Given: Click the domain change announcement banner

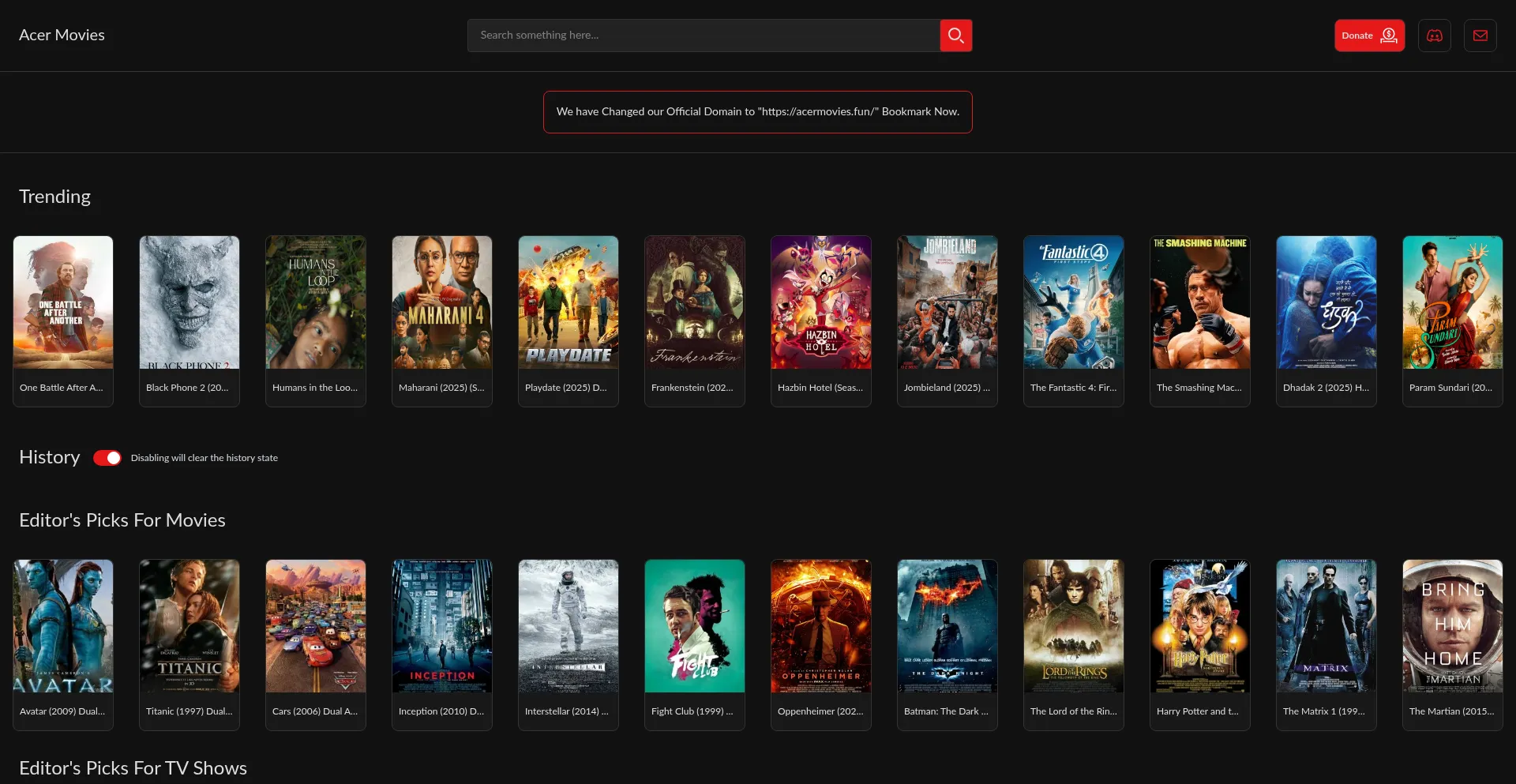Looking at the screenshot, I should [x=757, y=112].
